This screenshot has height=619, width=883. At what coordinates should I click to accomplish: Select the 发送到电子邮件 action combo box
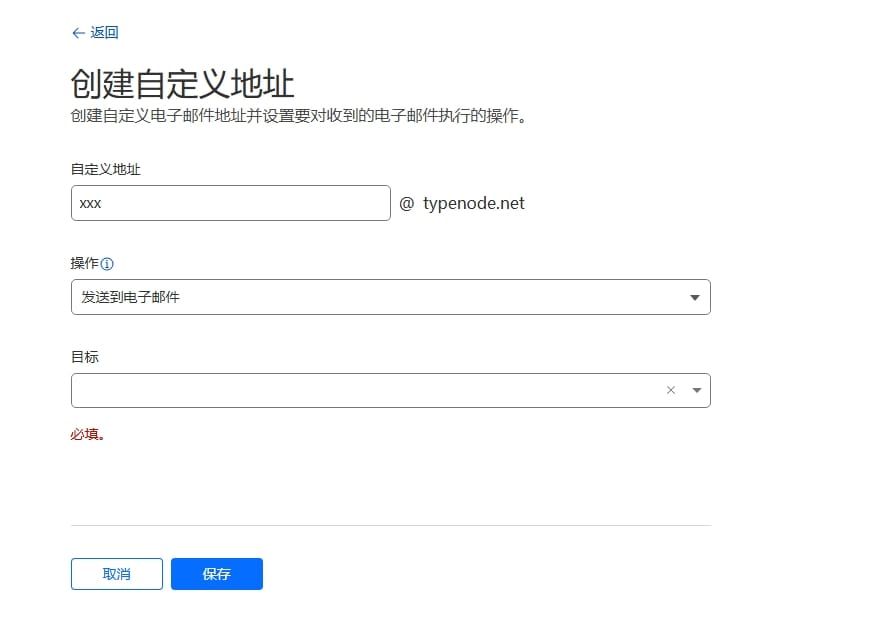point(380,297)
